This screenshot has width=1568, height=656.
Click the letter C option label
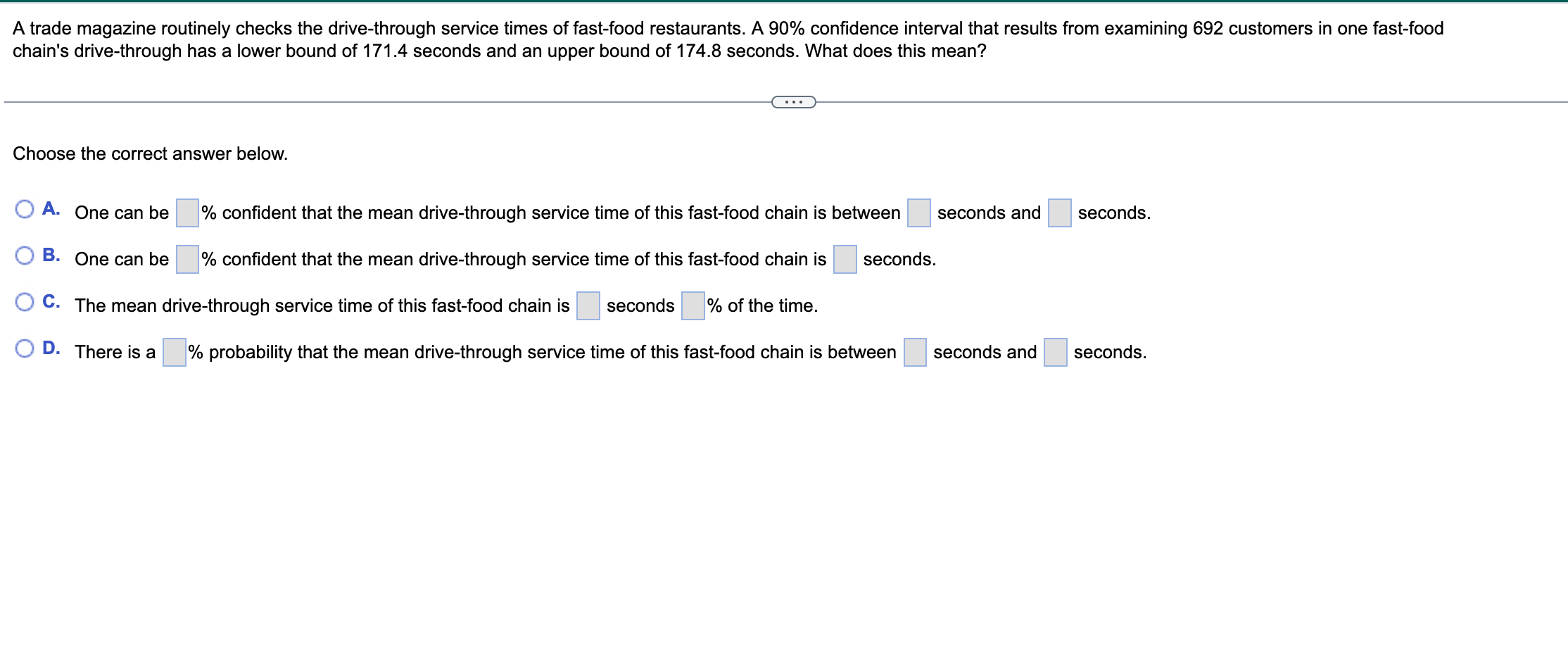pyautogui.click(x=51, y=300)
